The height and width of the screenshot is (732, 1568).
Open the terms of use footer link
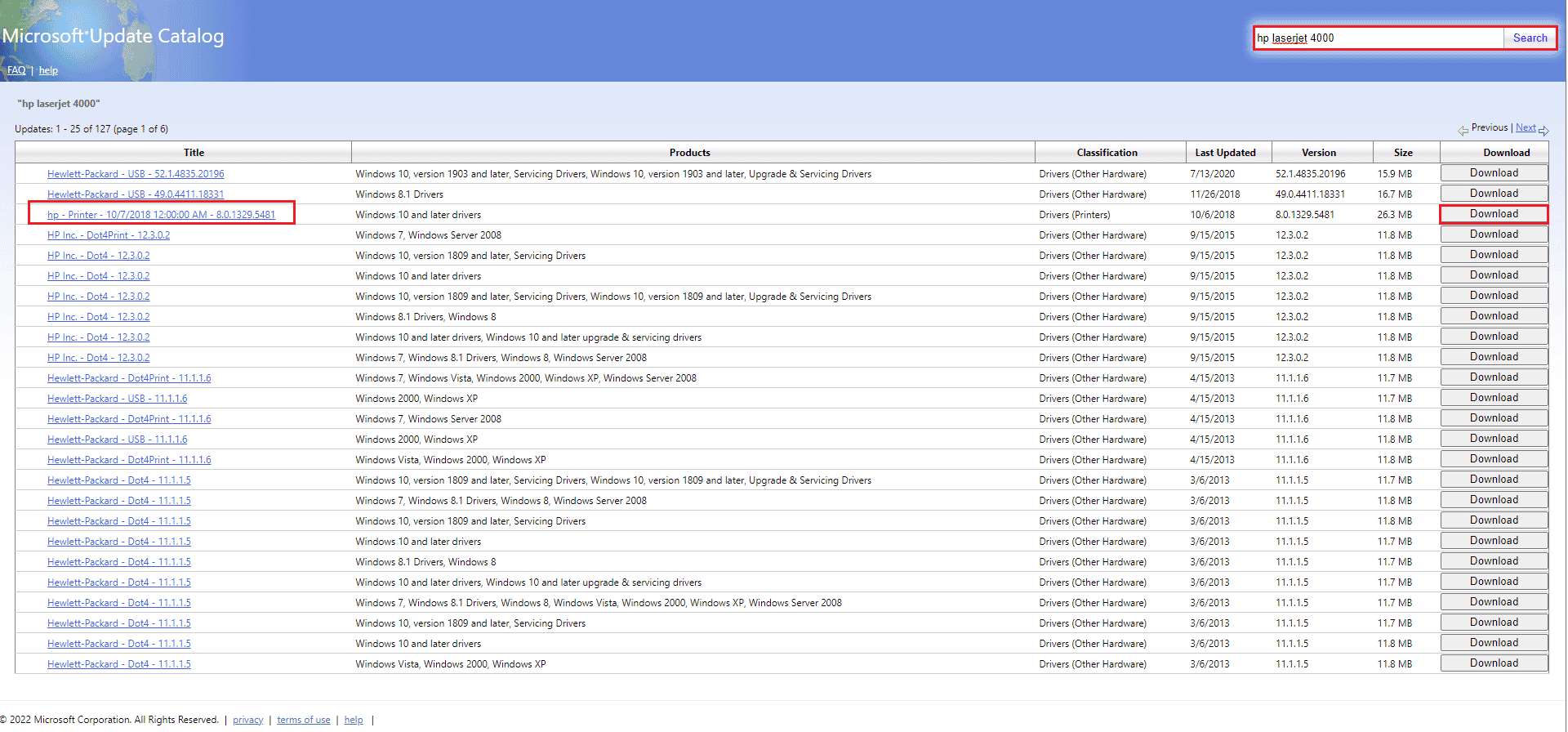point(303,720)
